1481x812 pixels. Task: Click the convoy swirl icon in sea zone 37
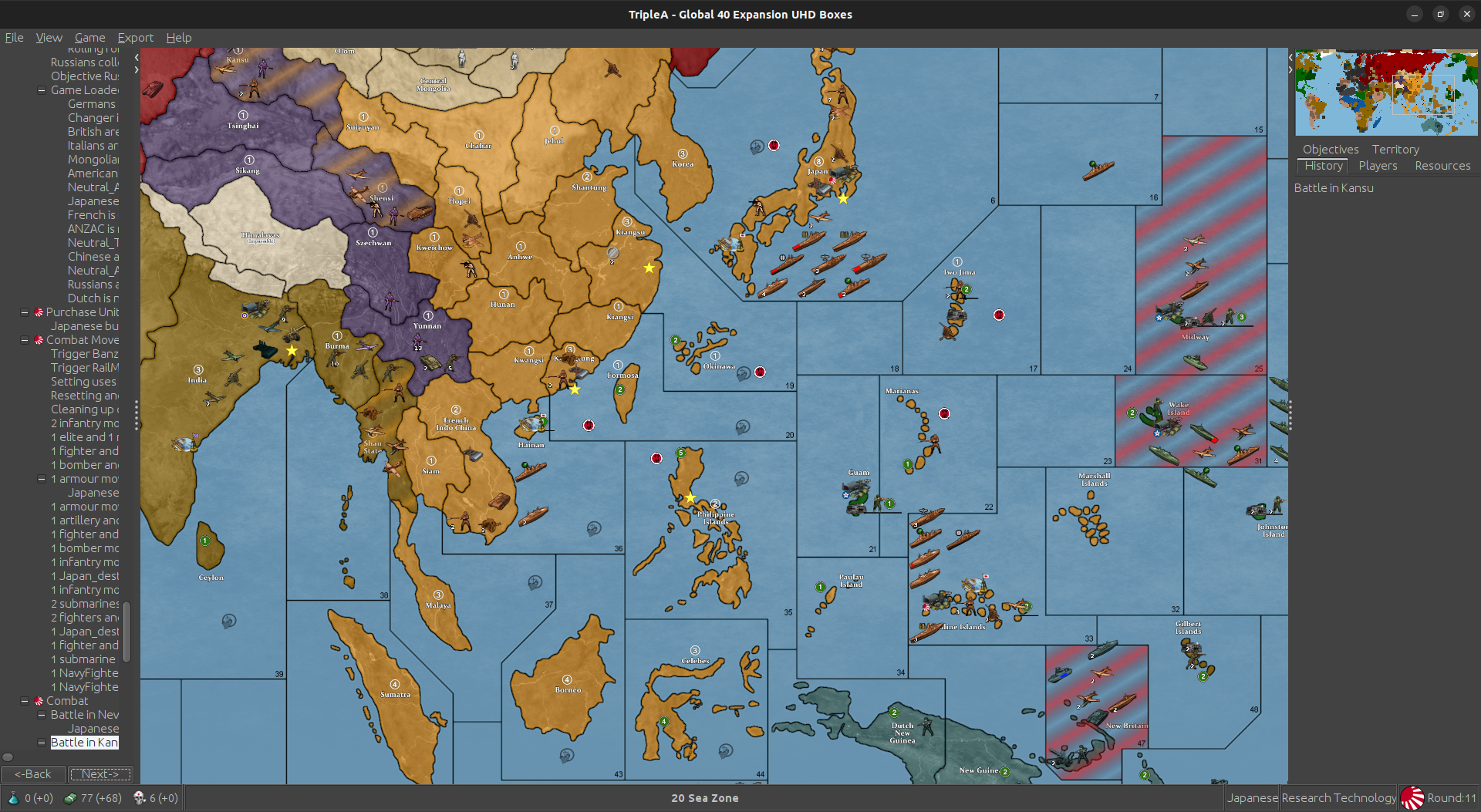[x=535, y=583]
